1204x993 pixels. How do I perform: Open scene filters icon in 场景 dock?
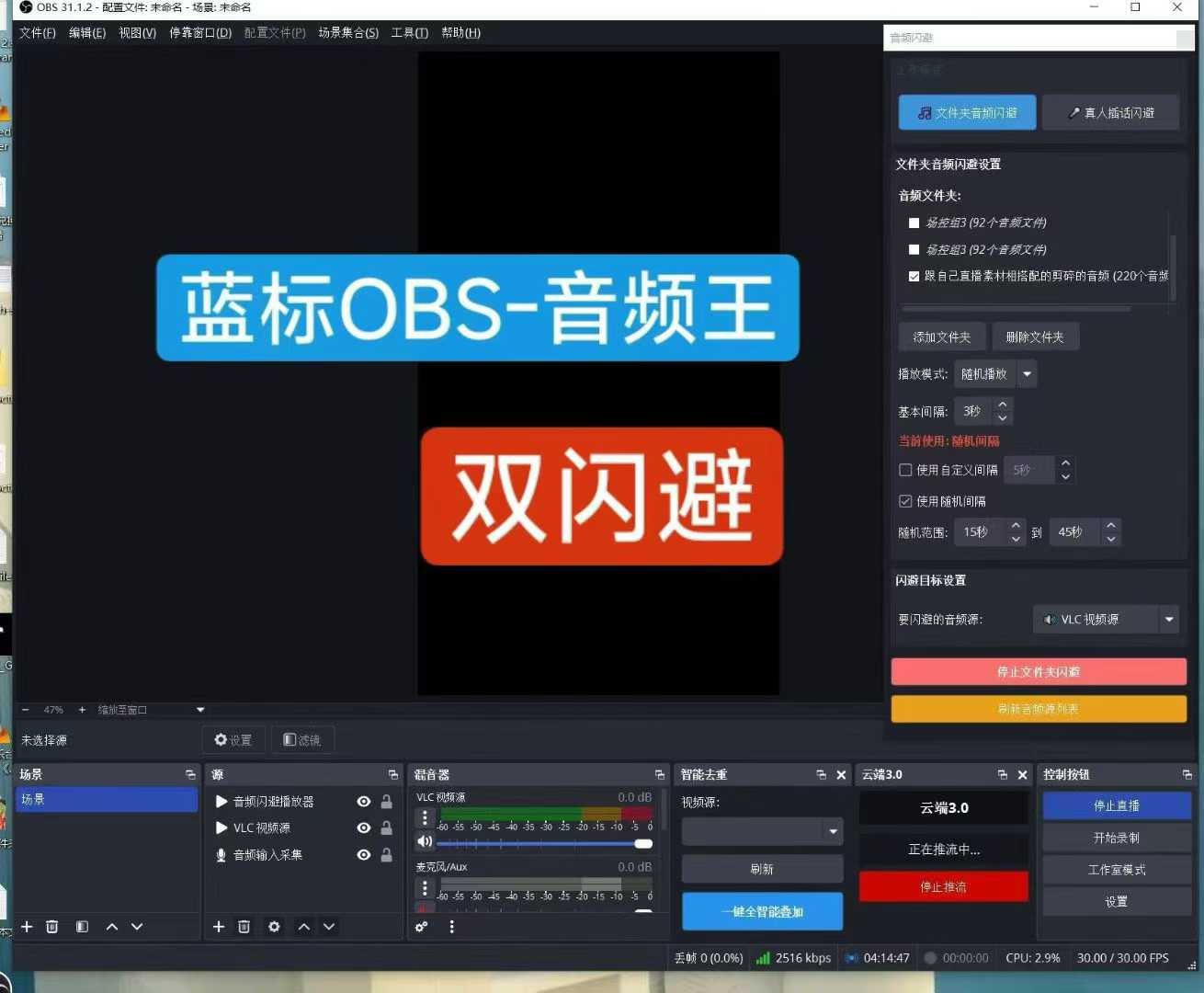82,927
